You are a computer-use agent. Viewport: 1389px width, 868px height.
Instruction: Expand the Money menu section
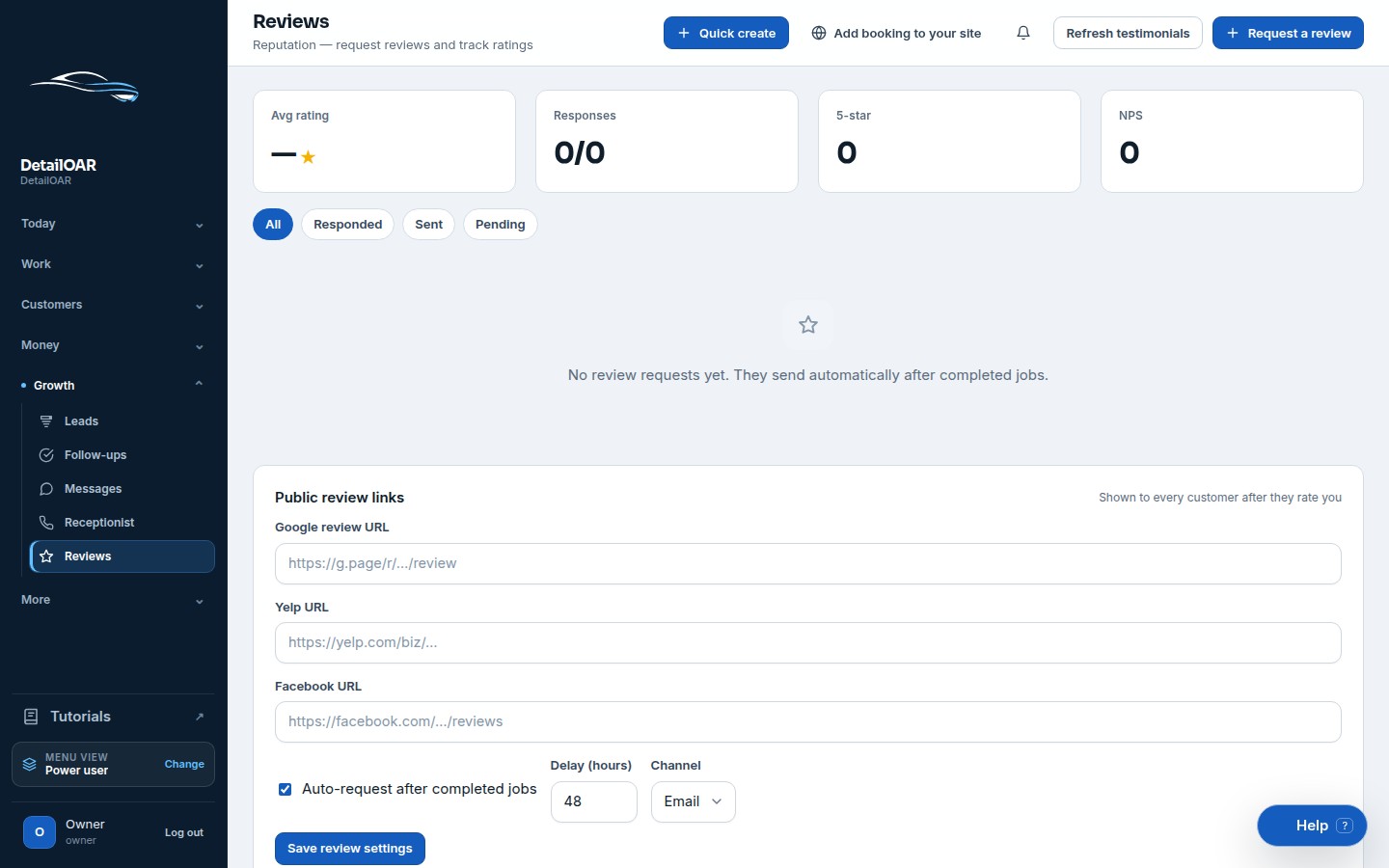[x=113, y=345]
